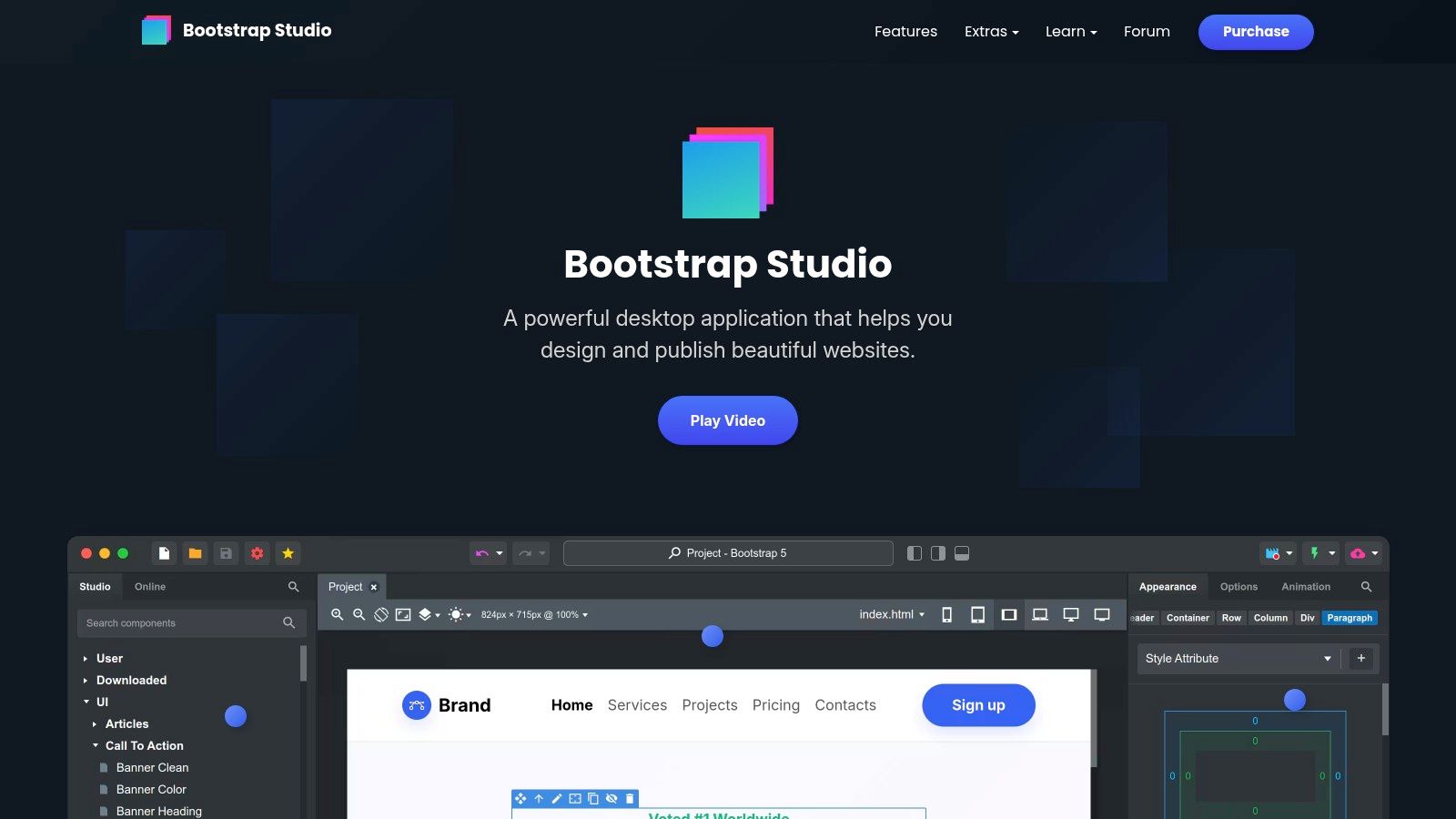Image resolution: width=1456 pixels, height=819 pixels.
Task: Open a project with the orange folder icon
Action: [x=195, y=553]
